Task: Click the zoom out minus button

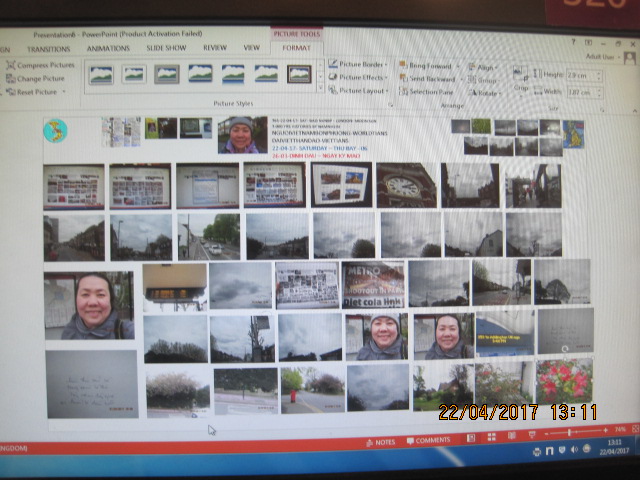Action: point(546,433)
